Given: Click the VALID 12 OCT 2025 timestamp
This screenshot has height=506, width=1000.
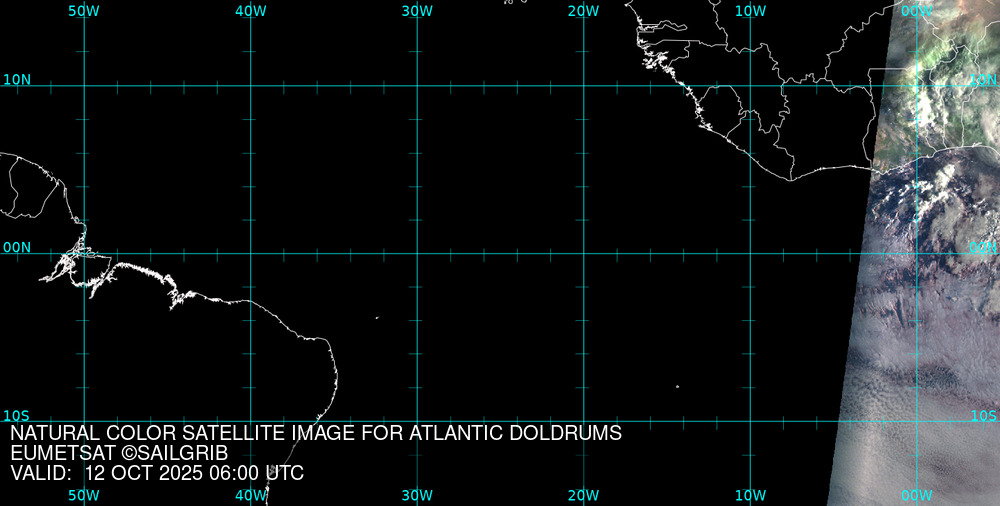Looking at the screenshot, I should [157, 473].
